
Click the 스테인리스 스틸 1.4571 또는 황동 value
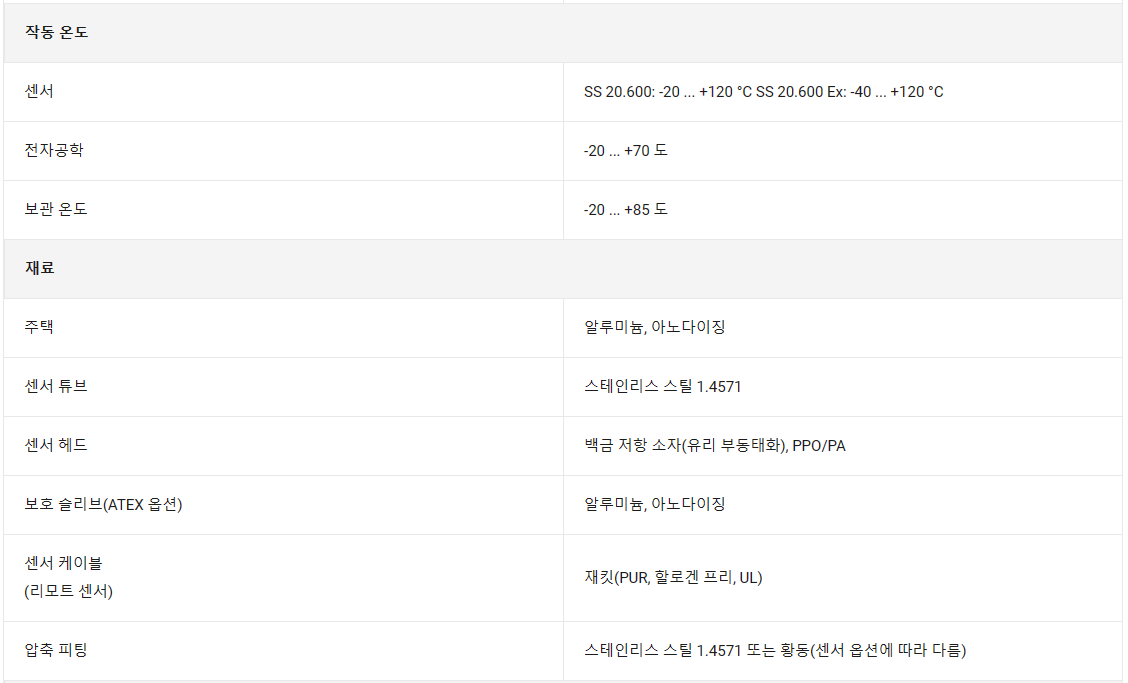coord(774,650)
